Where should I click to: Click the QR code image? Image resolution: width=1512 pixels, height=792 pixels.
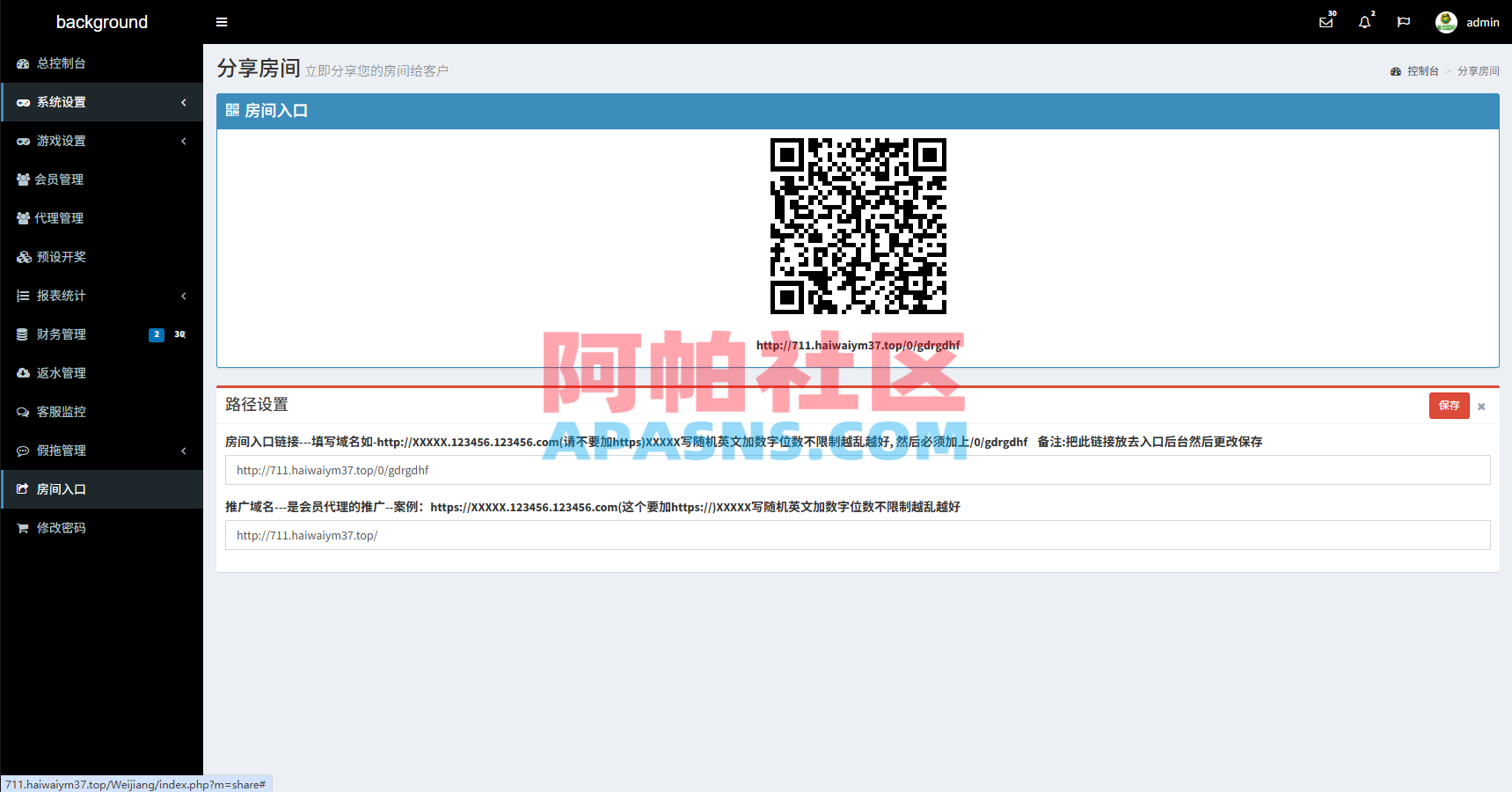click(x=858, y=226)
